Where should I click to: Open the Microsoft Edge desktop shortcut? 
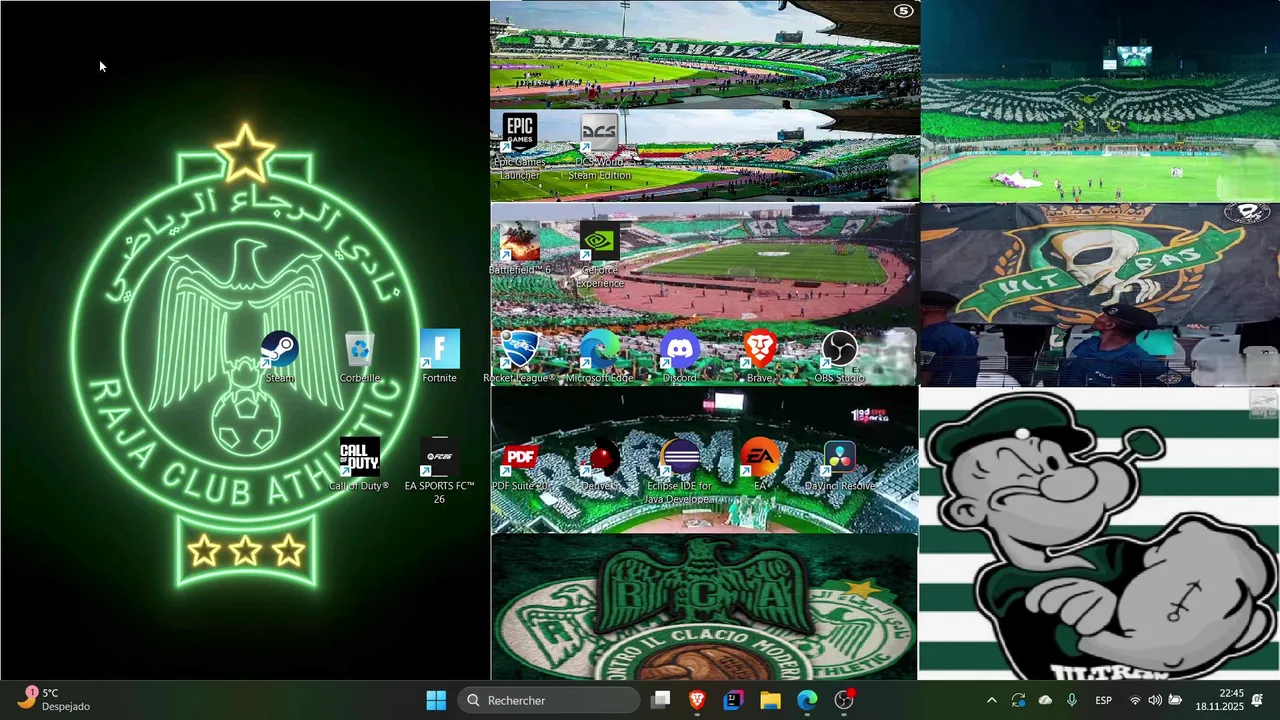599,357
